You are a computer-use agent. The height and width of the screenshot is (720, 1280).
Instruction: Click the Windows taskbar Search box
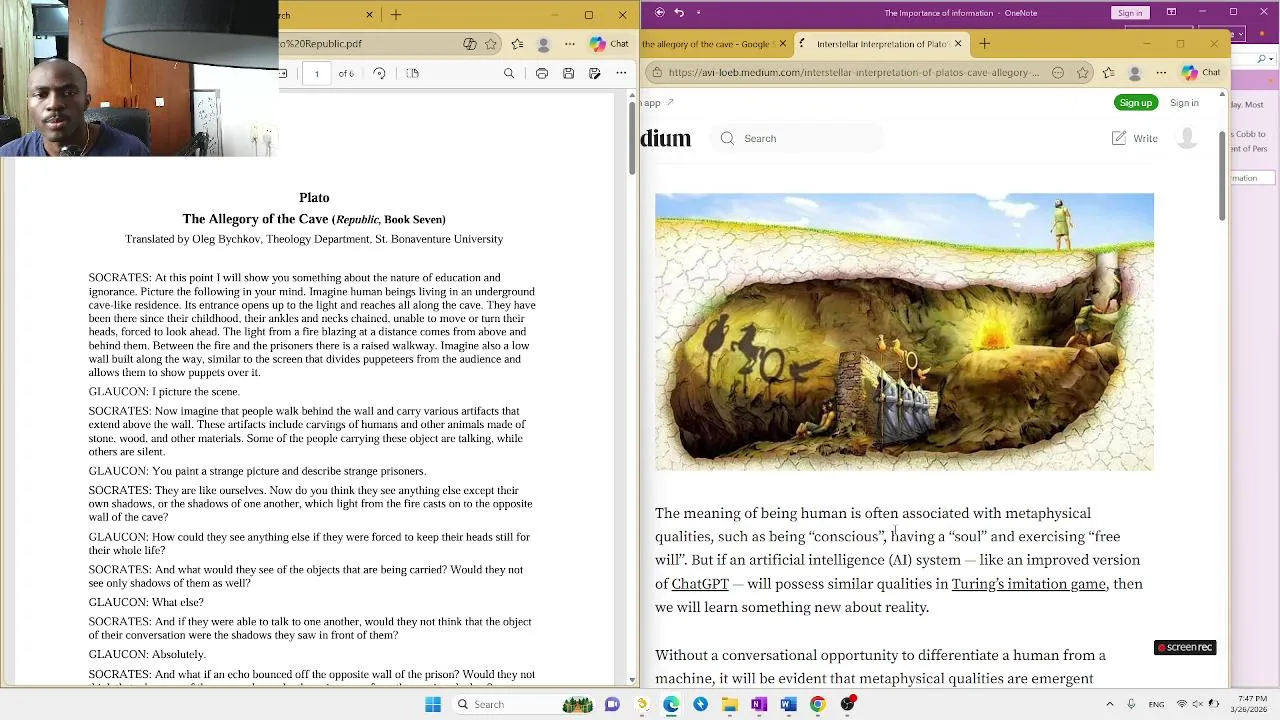[525, 704]
